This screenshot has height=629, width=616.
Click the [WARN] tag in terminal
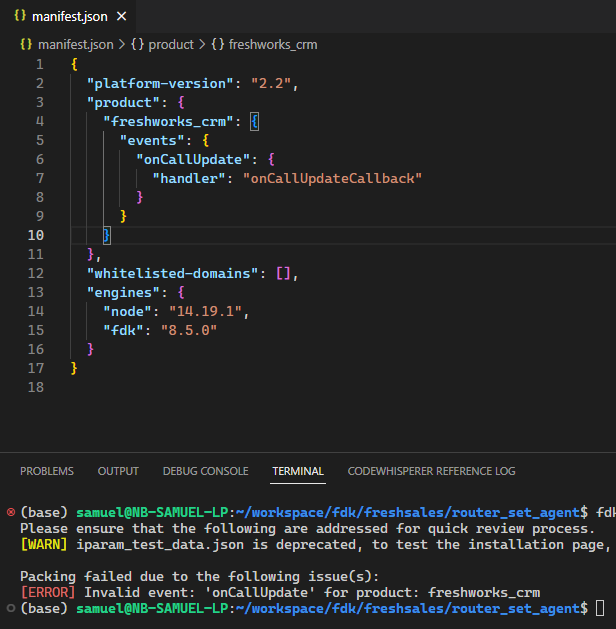tap(44, 544)
